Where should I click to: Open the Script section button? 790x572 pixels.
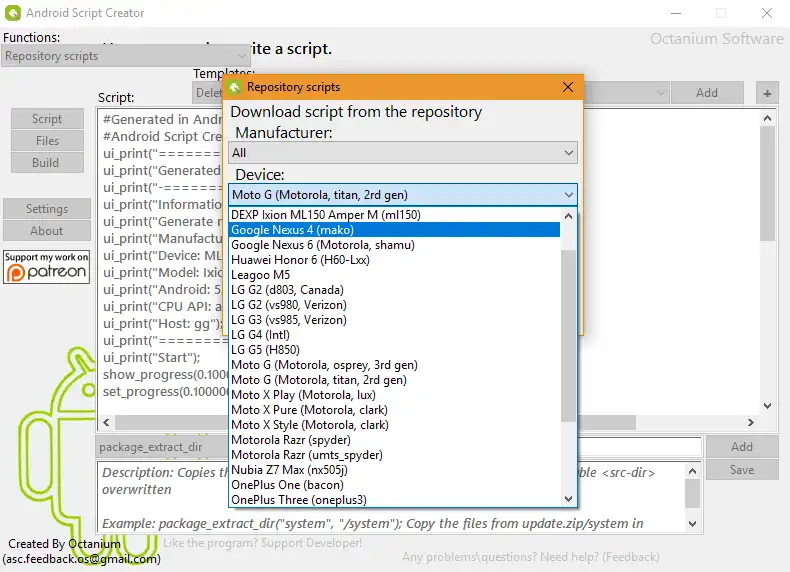pyautogui.click(x=47, y=119)
